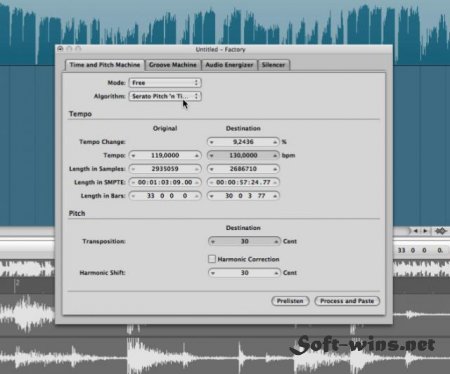Screen dimensions: 450x374
Task: Decrease Harmonic Shift value arrow
Action: click(x=212, y=273)
